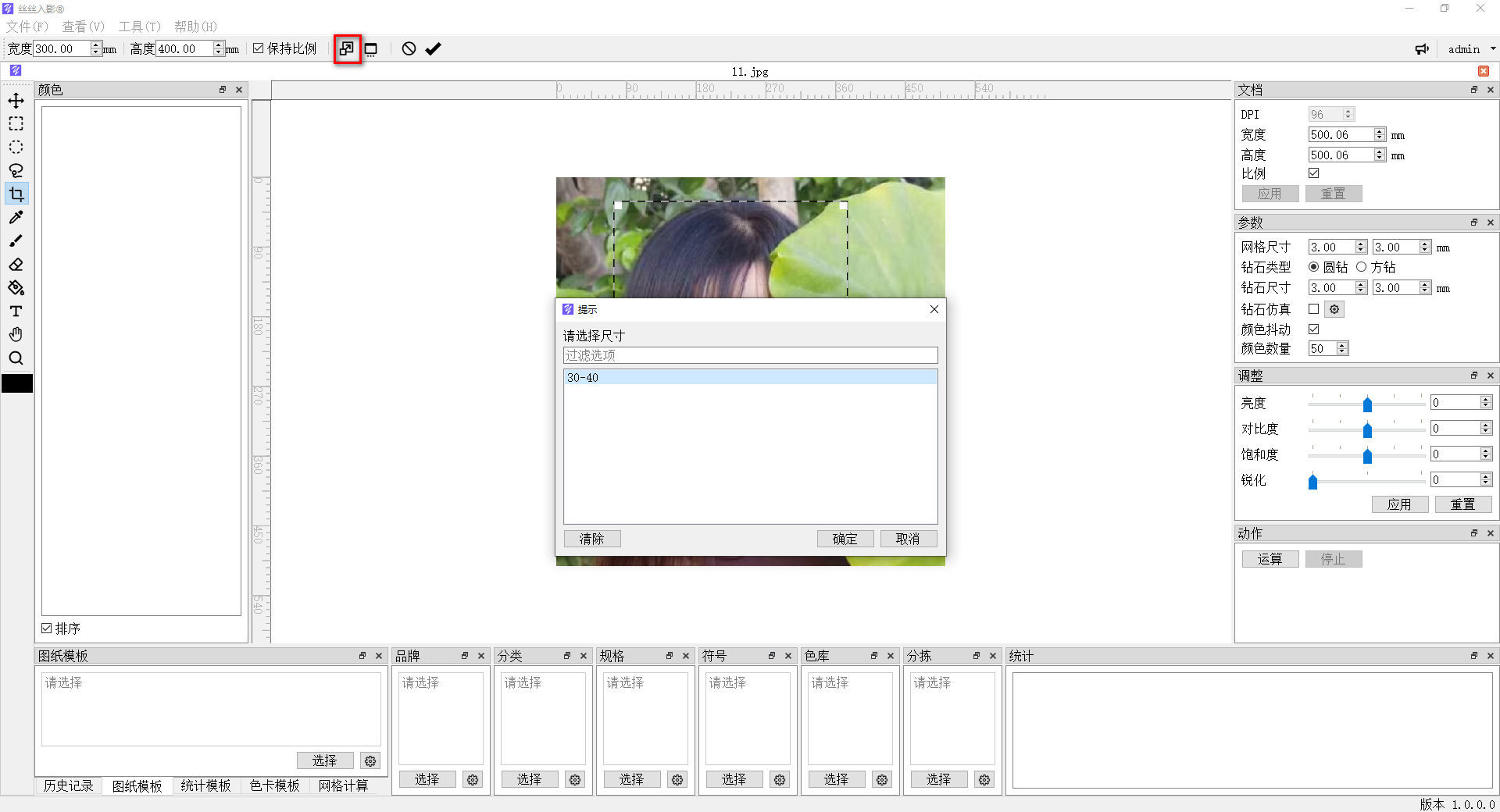Enable the 钻石仿真 checkbox

click(1313, 309)
